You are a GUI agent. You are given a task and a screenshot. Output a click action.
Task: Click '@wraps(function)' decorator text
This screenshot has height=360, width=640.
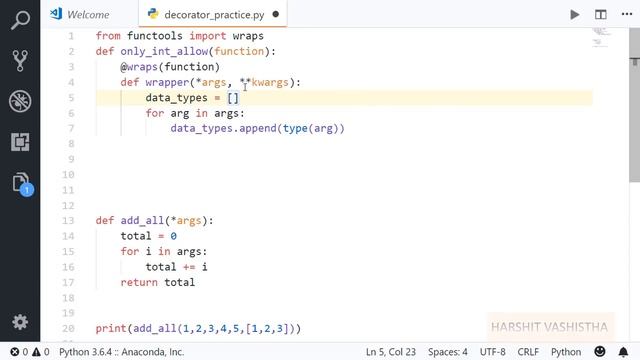[x=170, y=67]
